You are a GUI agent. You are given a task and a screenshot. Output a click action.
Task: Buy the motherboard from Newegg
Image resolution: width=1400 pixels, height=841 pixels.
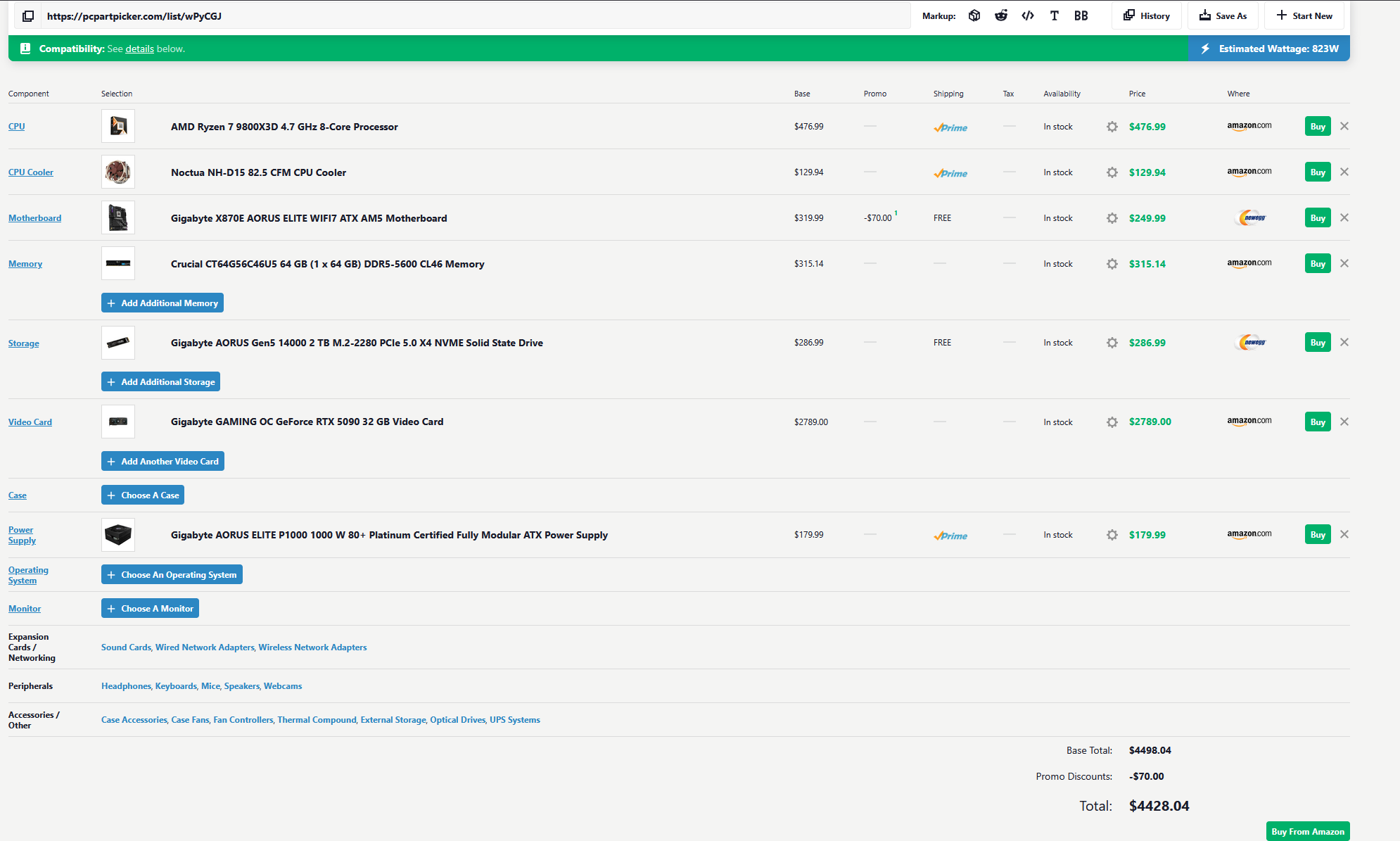point(1317,218)
